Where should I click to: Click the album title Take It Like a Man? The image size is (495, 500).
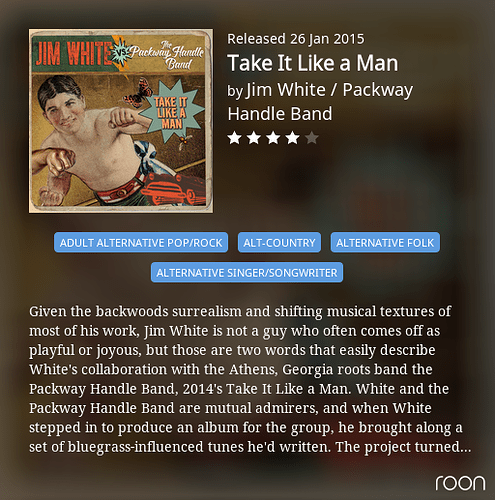coord(313,63)
